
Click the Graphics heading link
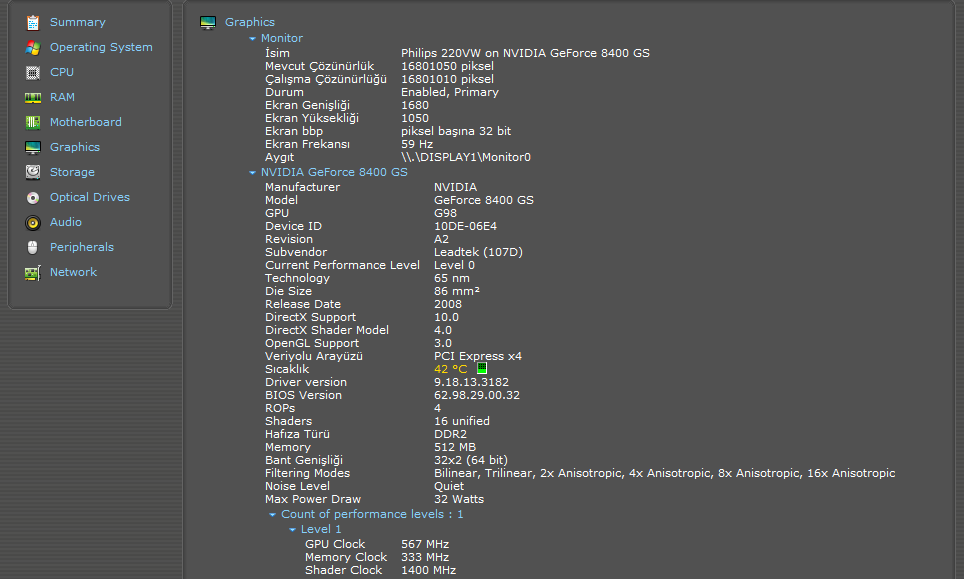click(x=250, y=22)
